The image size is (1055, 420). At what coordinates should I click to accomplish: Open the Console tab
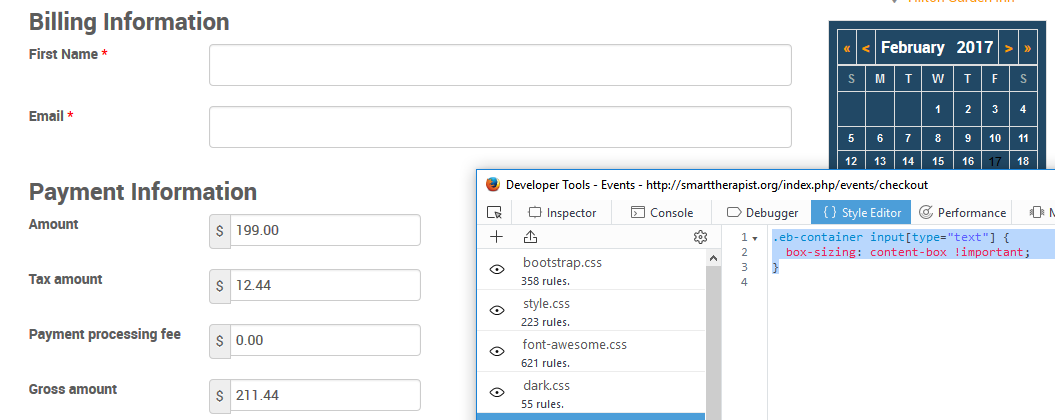coord(662,212)
